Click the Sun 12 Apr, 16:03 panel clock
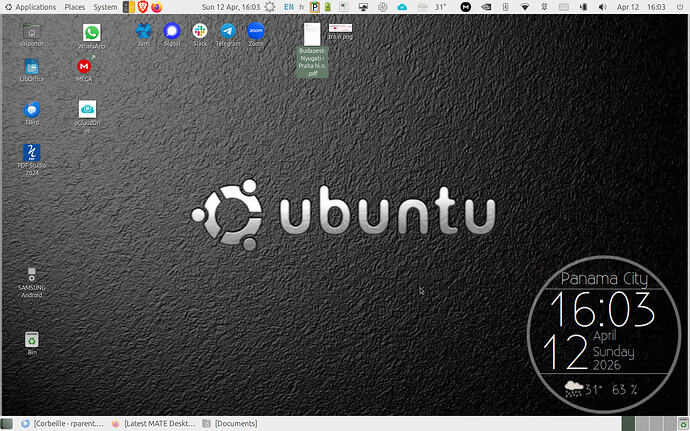The image size is (690, 431). click(x=231, y=7)
